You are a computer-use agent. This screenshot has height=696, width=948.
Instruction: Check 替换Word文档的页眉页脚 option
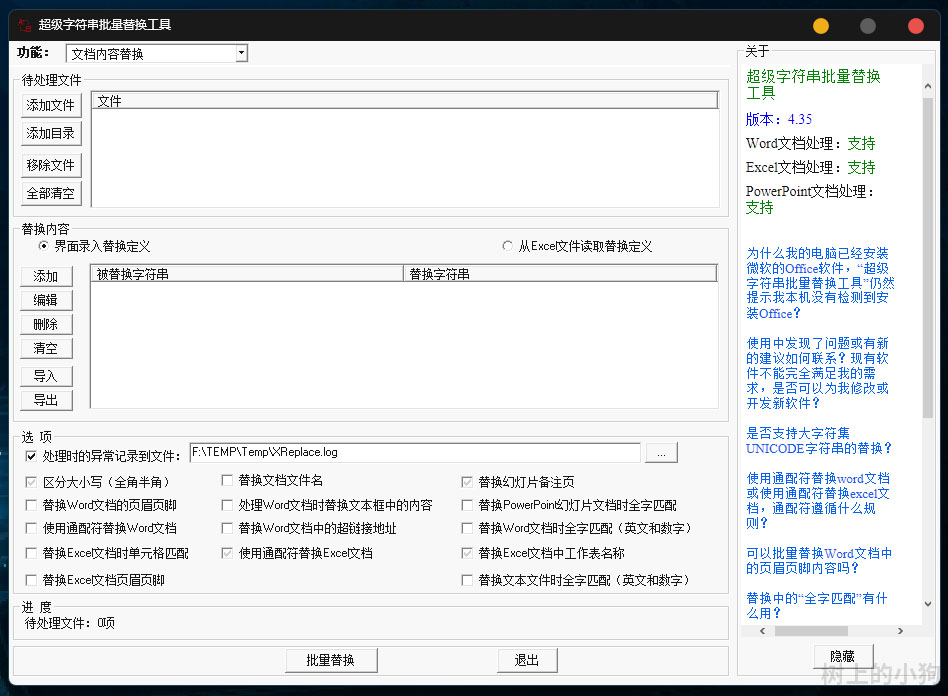tap(32, 505)
